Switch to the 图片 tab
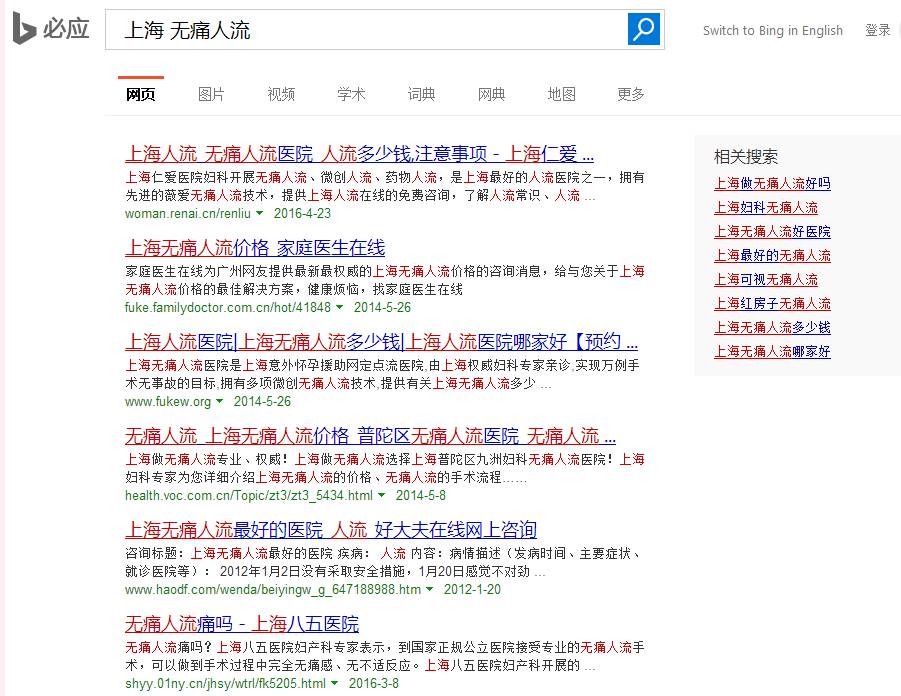901x696 pixels. (x=209, y=93)
